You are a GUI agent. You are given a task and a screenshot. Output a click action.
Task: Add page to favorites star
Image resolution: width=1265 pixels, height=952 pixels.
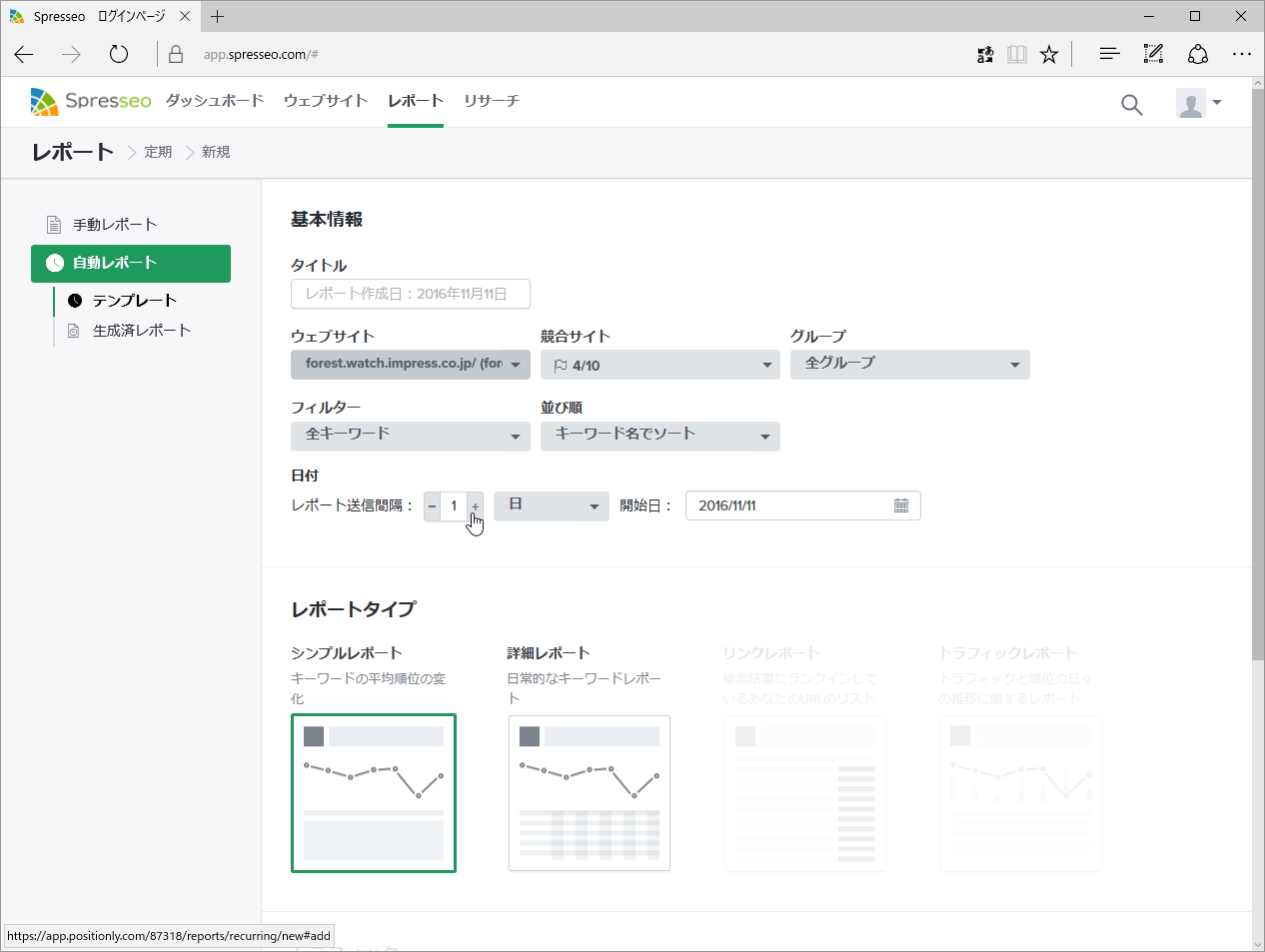[x=1049, y=54]
